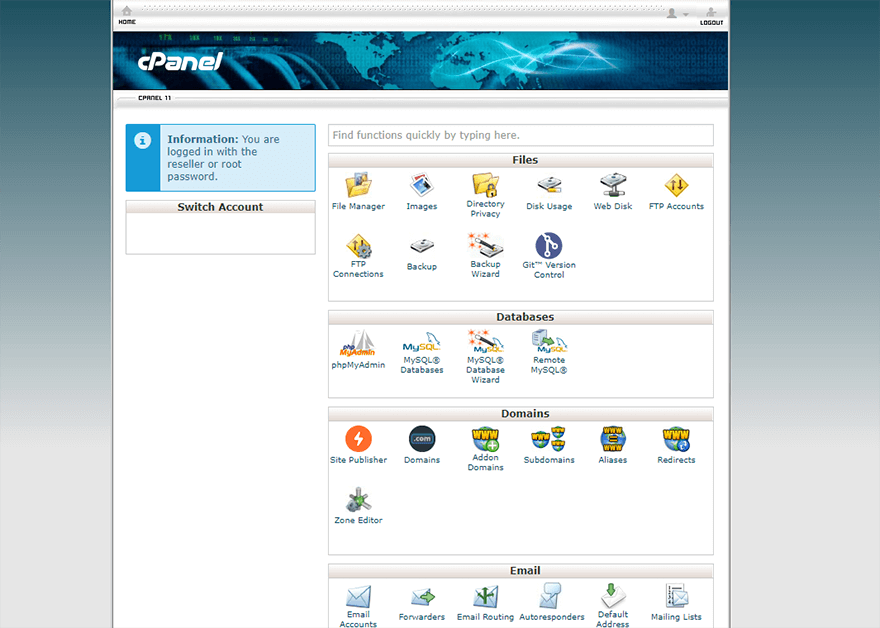Open Git Version Control icon
880x628 pixels.
tap(549, 246)
